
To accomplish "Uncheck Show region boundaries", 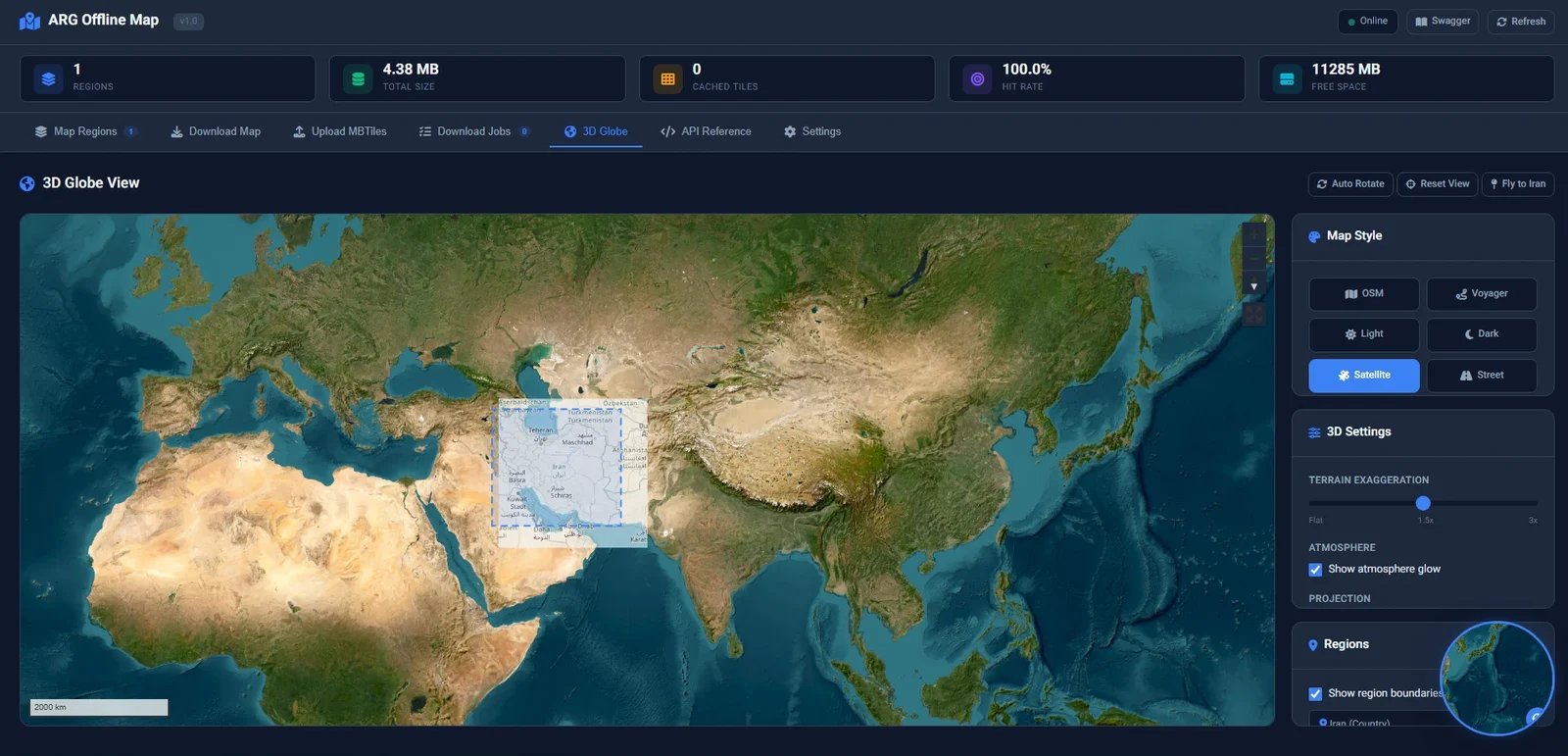I will click(x=1315, y=694).
